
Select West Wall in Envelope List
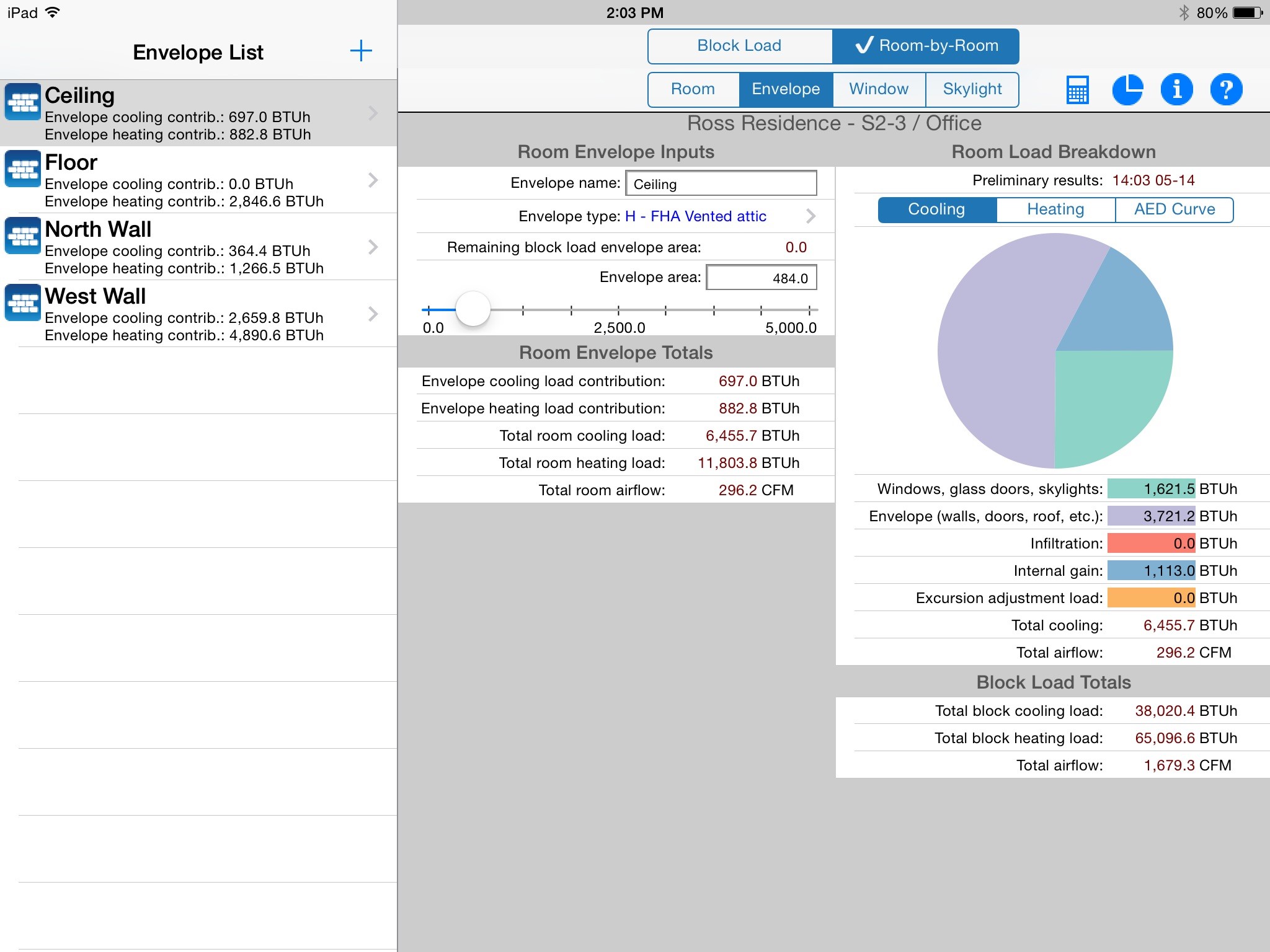tap(198, 314)
